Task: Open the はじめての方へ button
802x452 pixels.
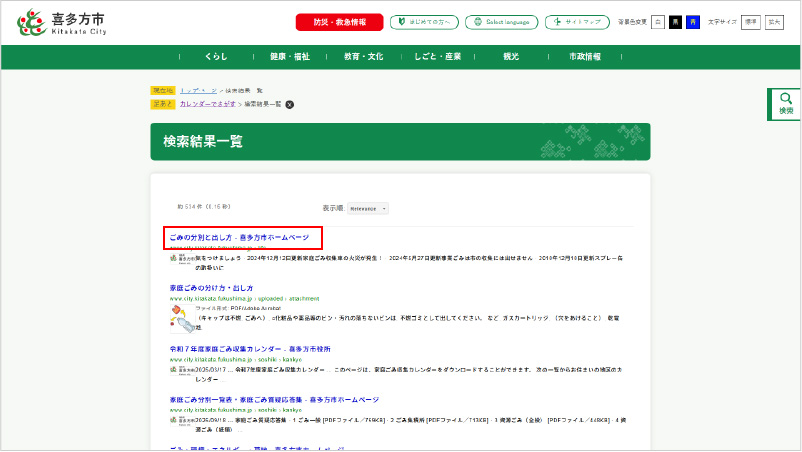Action: tap(424, 22)
